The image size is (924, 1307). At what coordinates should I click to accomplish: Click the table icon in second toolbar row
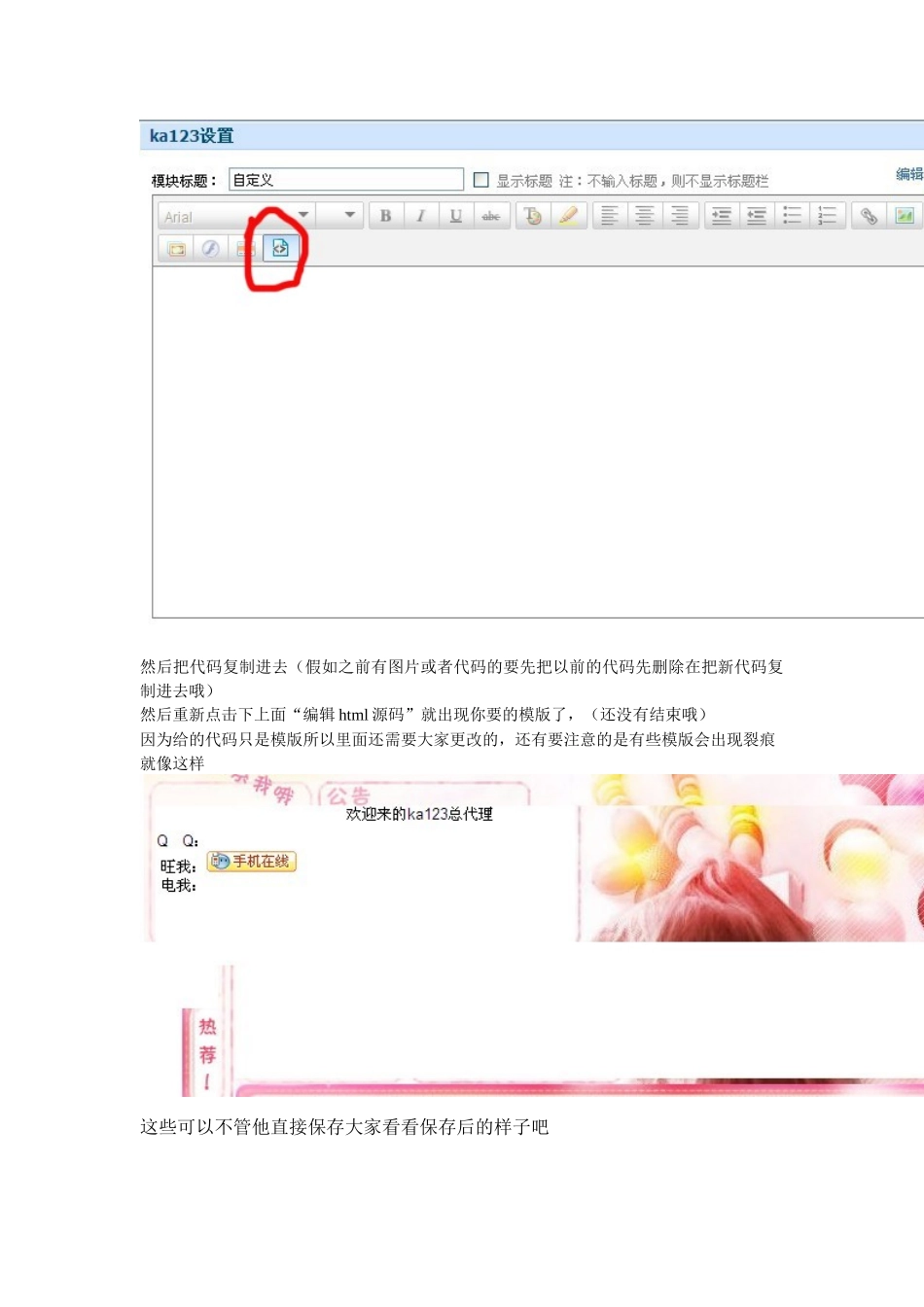click(x=245, y=249)
